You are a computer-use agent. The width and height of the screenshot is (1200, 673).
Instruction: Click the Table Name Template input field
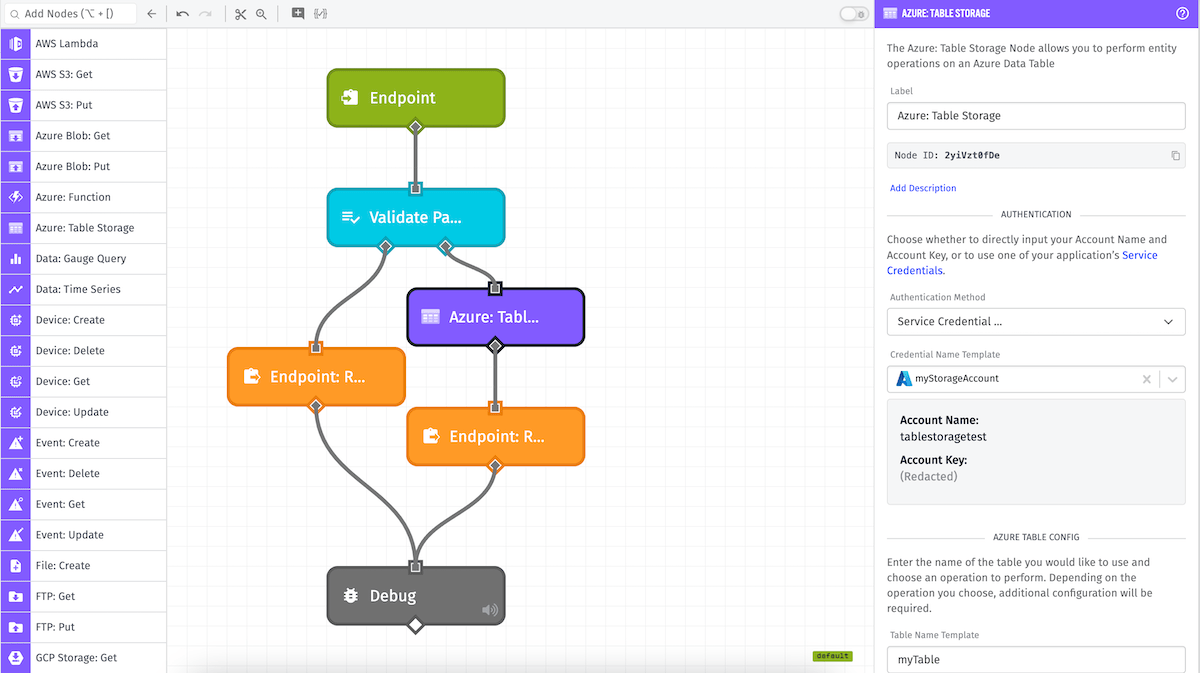[1036, 660]
